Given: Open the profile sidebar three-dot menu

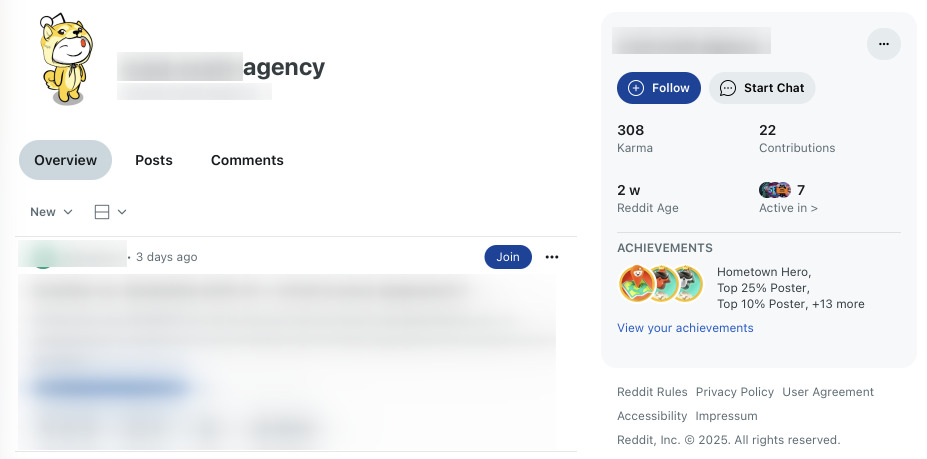Looking at the screenshot, I should tap(883, 44).
